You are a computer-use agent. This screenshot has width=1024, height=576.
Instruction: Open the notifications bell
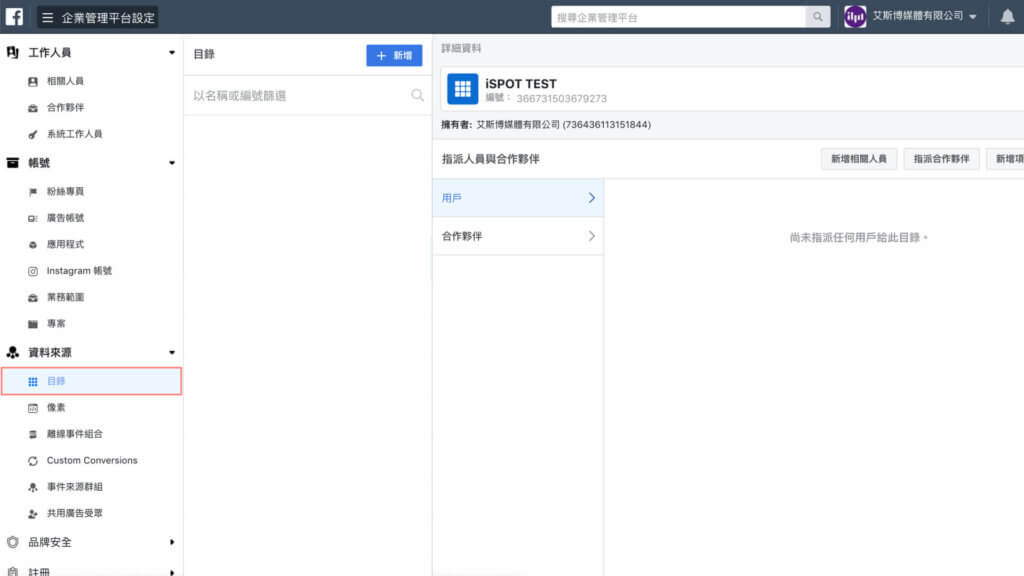(x=1008, y=17)
